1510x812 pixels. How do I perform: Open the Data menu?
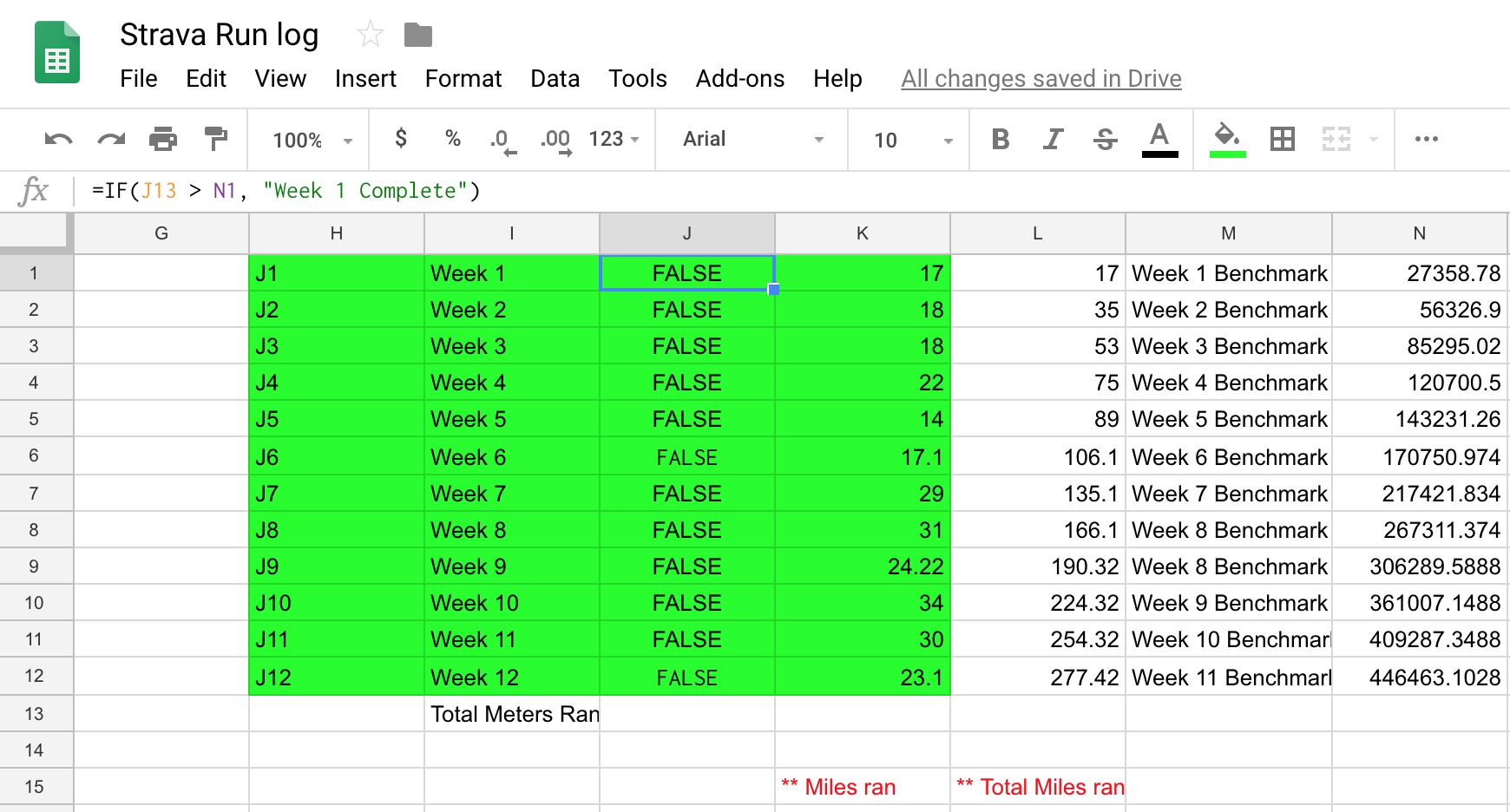tap(555, 79)
